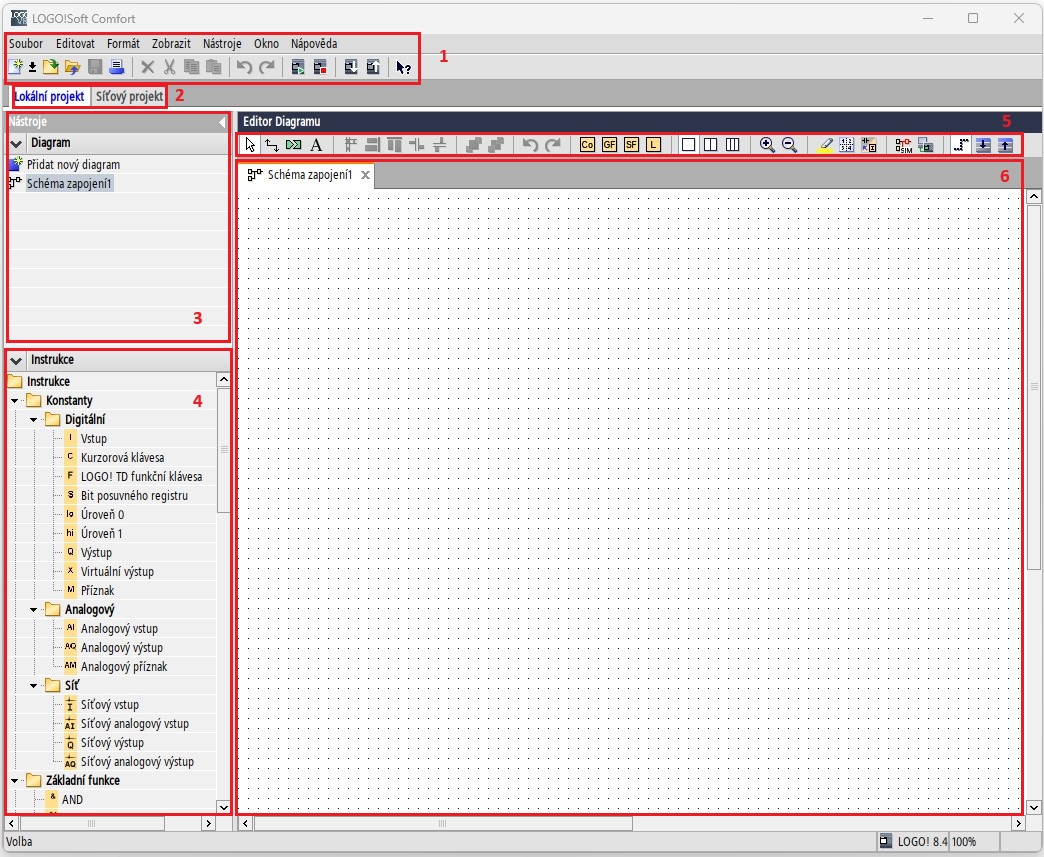Select the text annotation tool (A)
Image resolution: width=1044 pixels, height=857 pixels.
(x=316, y=145)
